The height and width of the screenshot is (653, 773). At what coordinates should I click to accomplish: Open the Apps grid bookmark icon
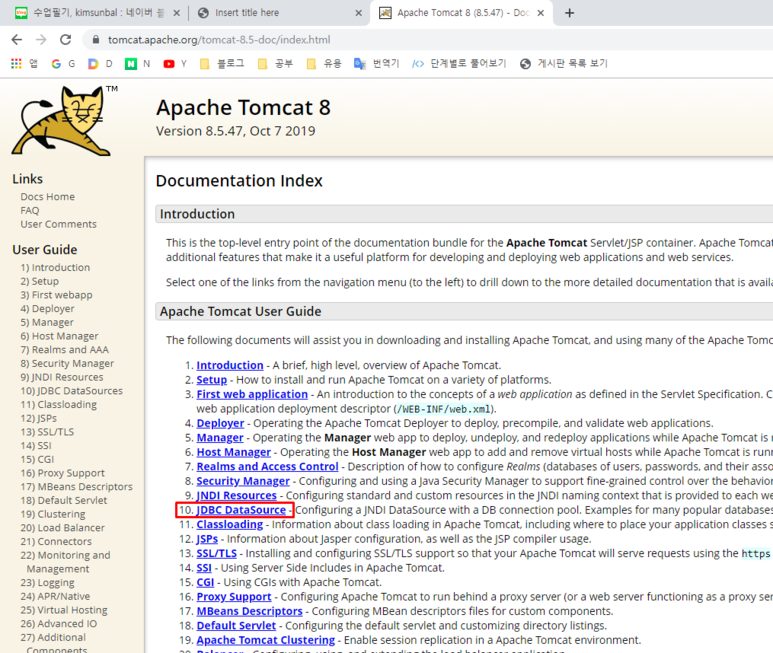pos(16,64)
